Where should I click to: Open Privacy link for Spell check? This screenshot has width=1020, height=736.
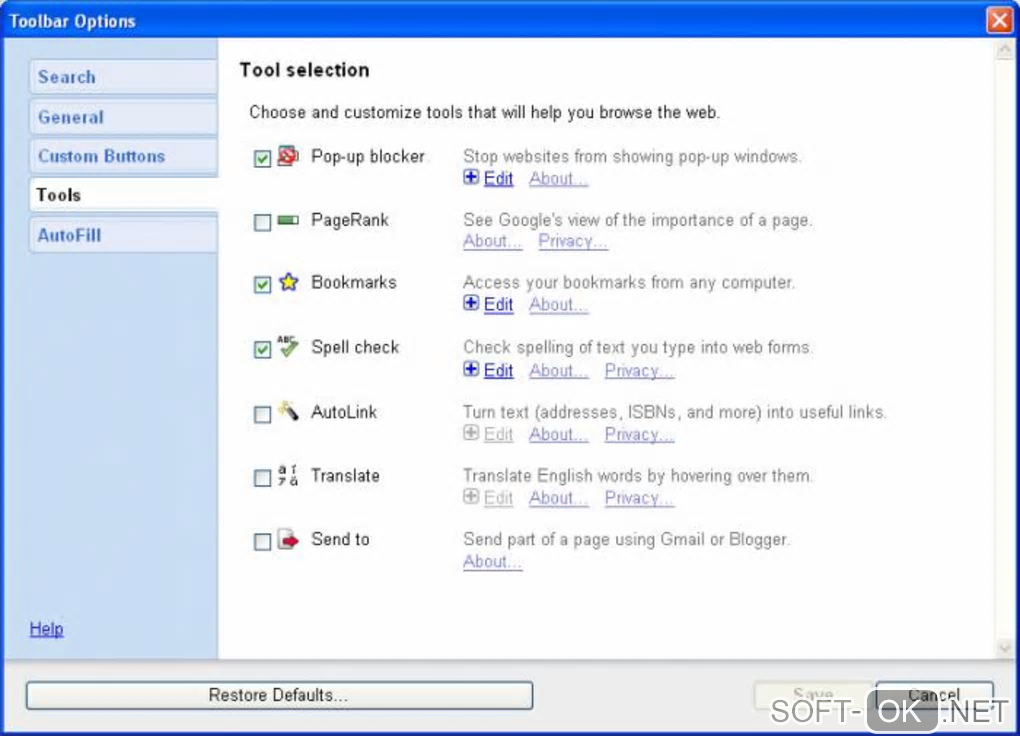pos(639,370)
